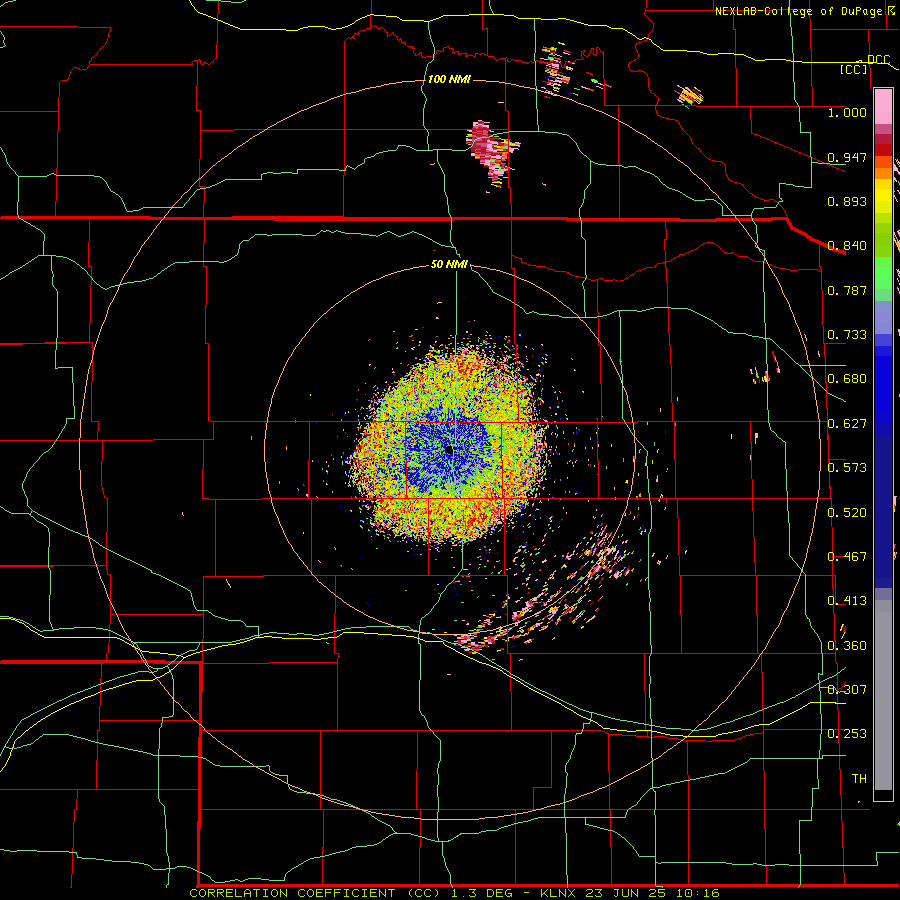Pick the pink color at the top of the CC scale
The width and height of the screenshot is (900, 900).
tap(883, 107)
